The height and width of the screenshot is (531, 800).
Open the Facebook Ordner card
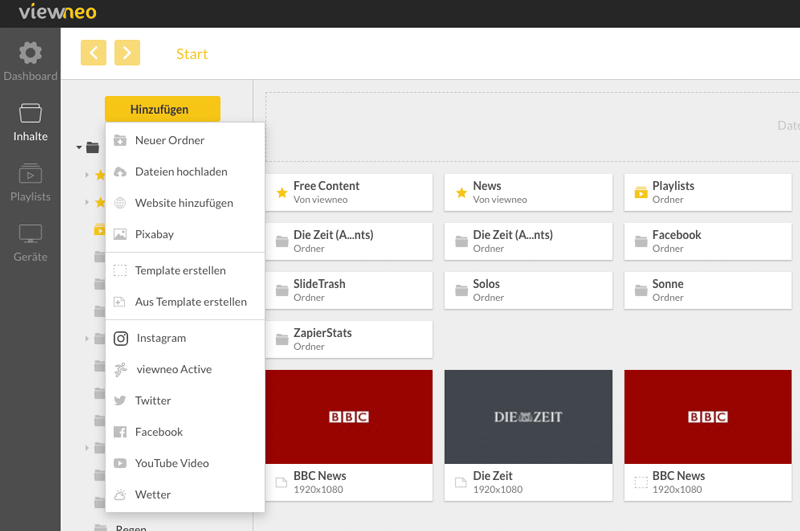708,241
